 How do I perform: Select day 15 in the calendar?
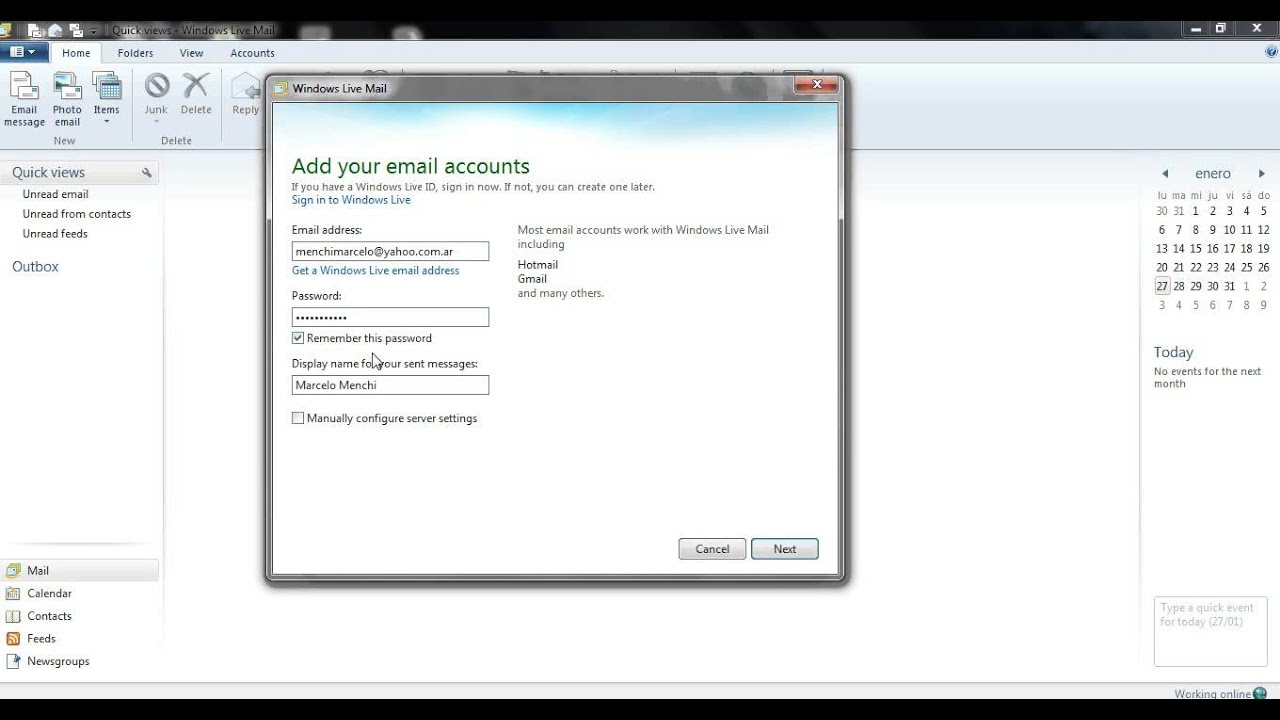(x=1196, y=249)
